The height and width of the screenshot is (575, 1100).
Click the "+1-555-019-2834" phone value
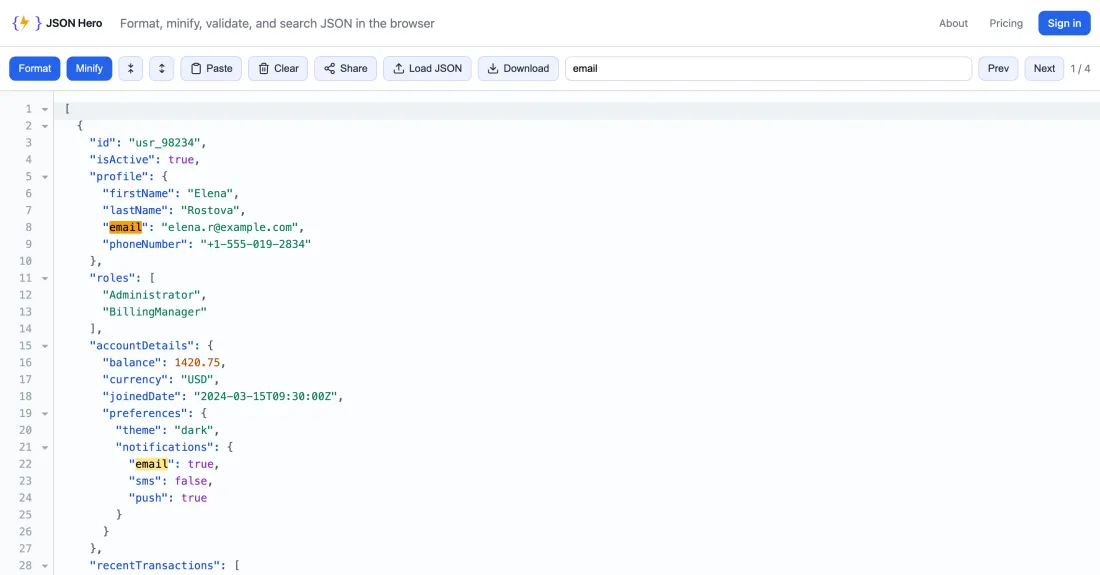pyautogui.click(x=255, y=244)
